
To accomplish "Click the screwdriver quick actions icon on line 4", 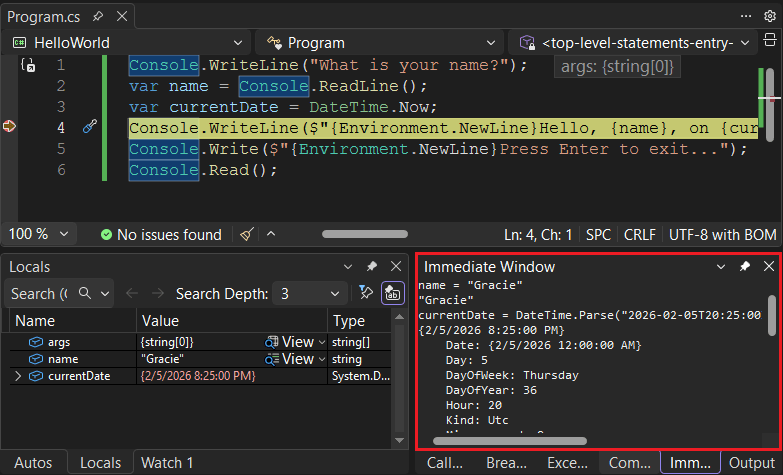I will pos(89,126).
